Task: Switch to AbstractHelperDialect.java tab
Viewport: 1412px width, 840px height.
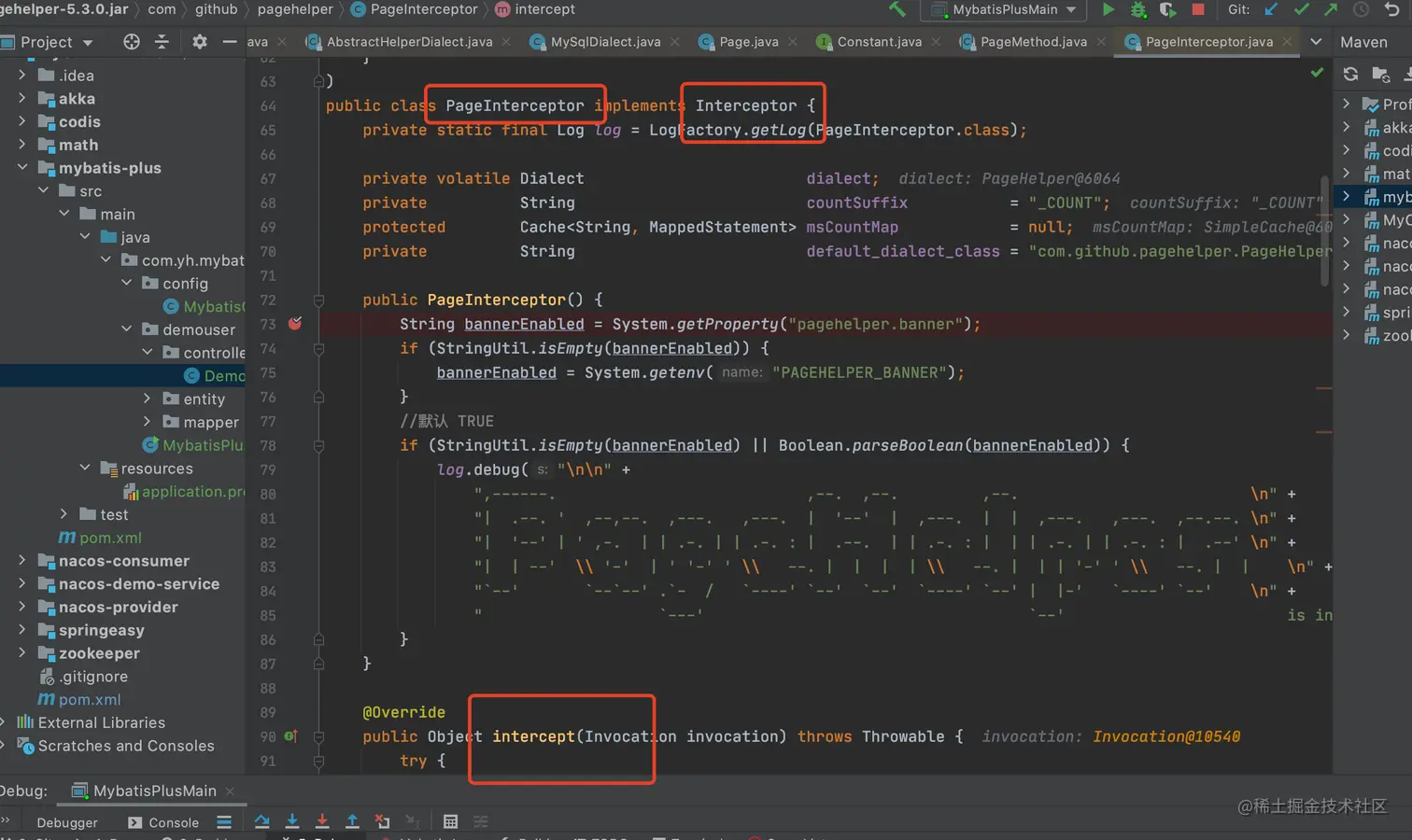Action: pos(408,42)
